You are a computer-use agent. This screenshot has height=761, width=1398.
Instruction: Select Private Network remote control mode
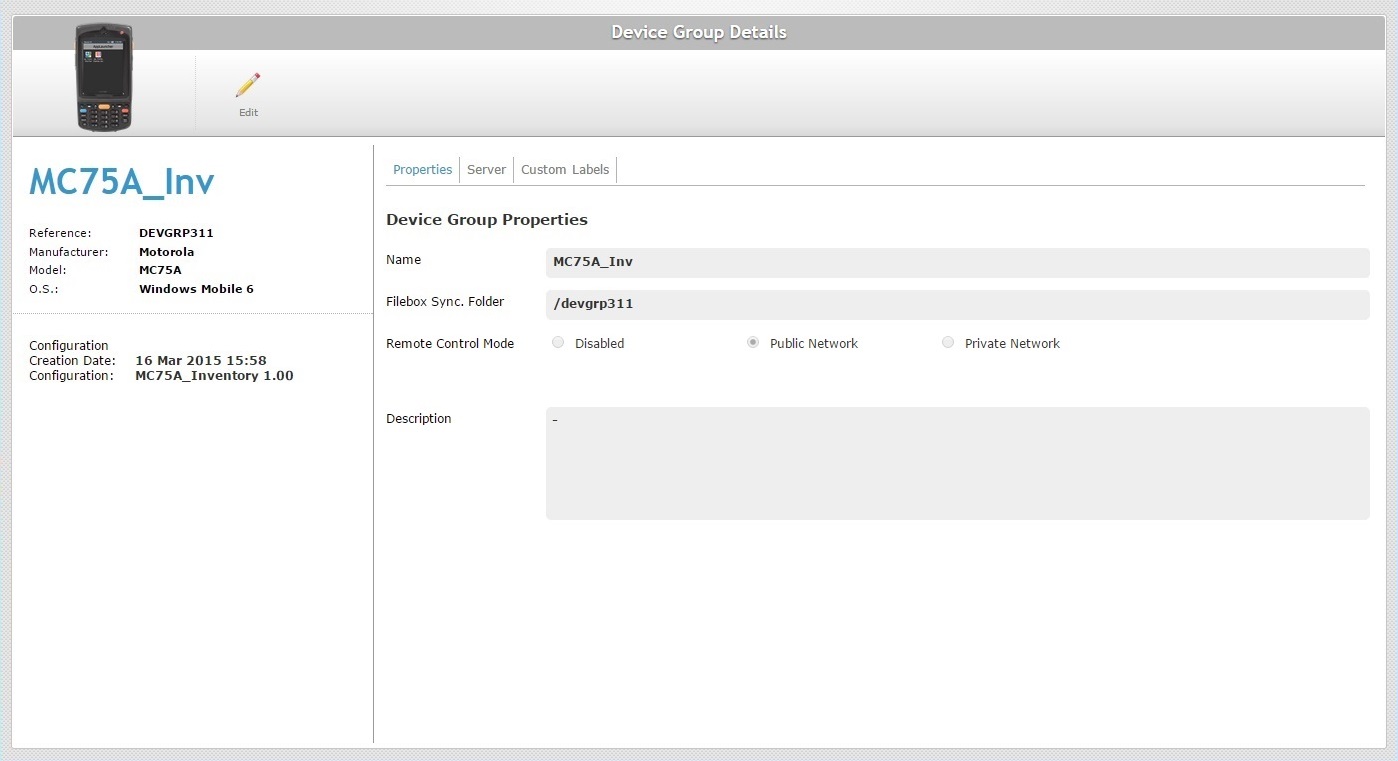coord(948,343)
